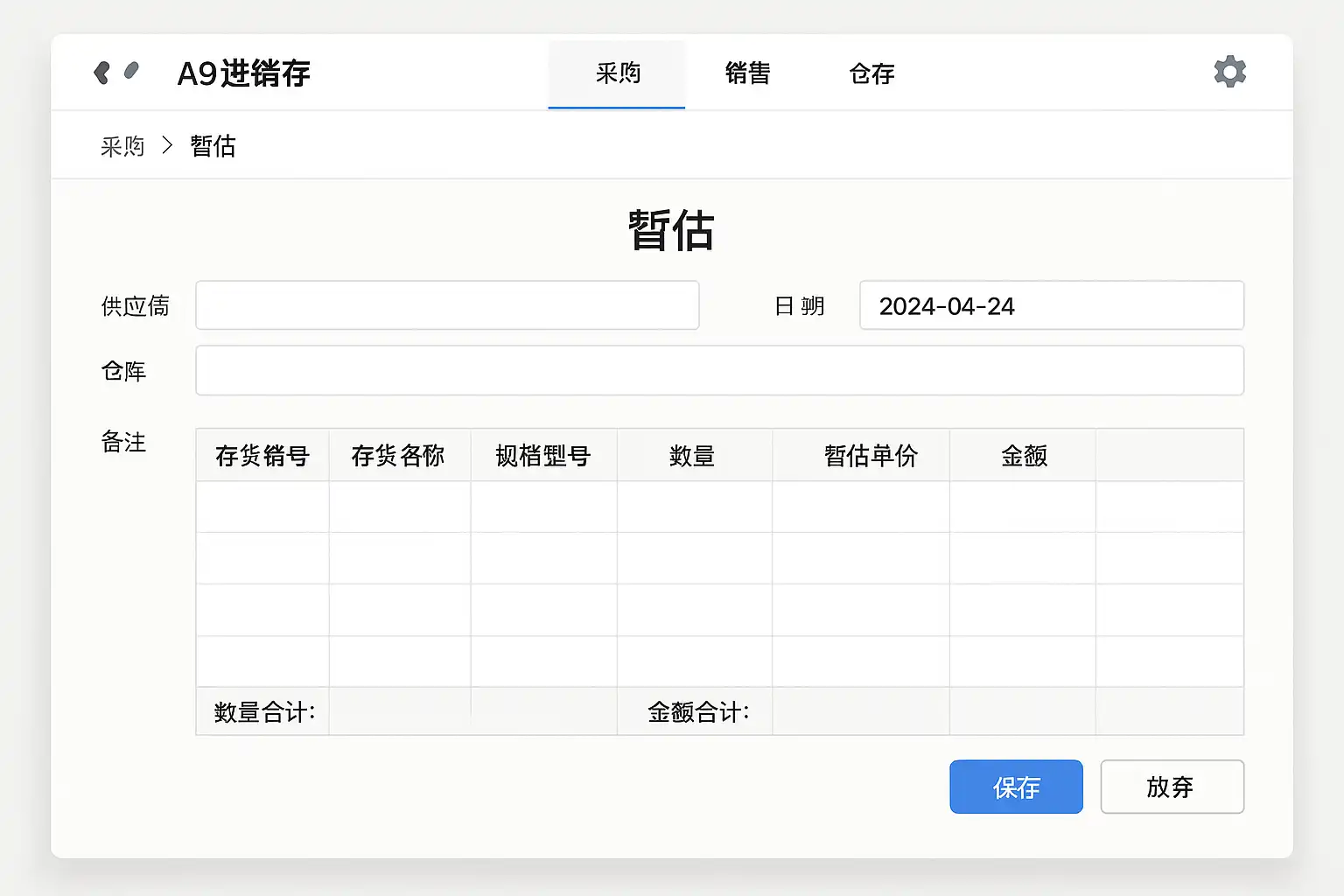Focus the 仓库 input field
The image size is (1344, 896).
click(719, 370)
